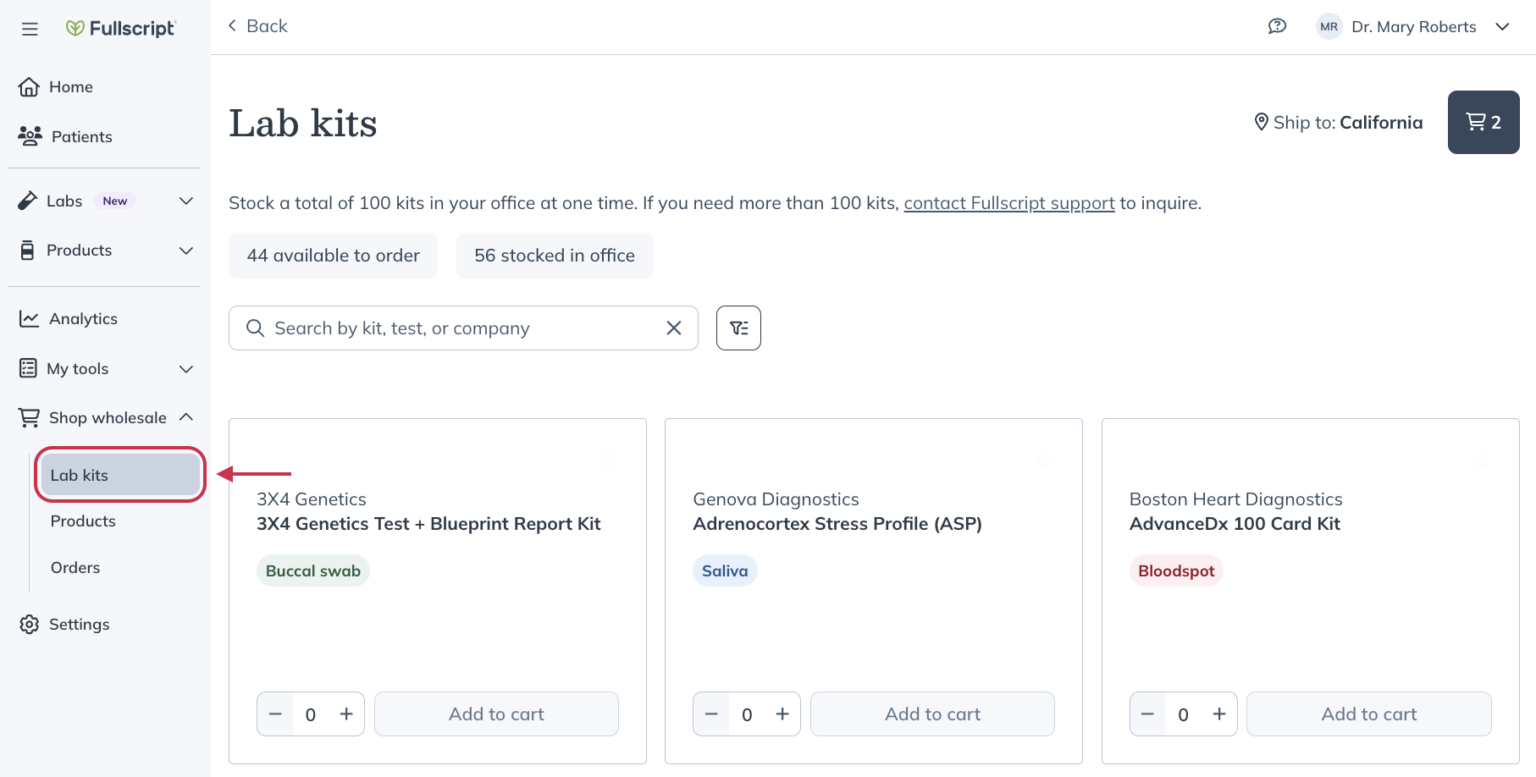Open the Home icon in the sidebar
This screenshot has height=777, width=1536.
pyautogui.click(x=29, y=87)
